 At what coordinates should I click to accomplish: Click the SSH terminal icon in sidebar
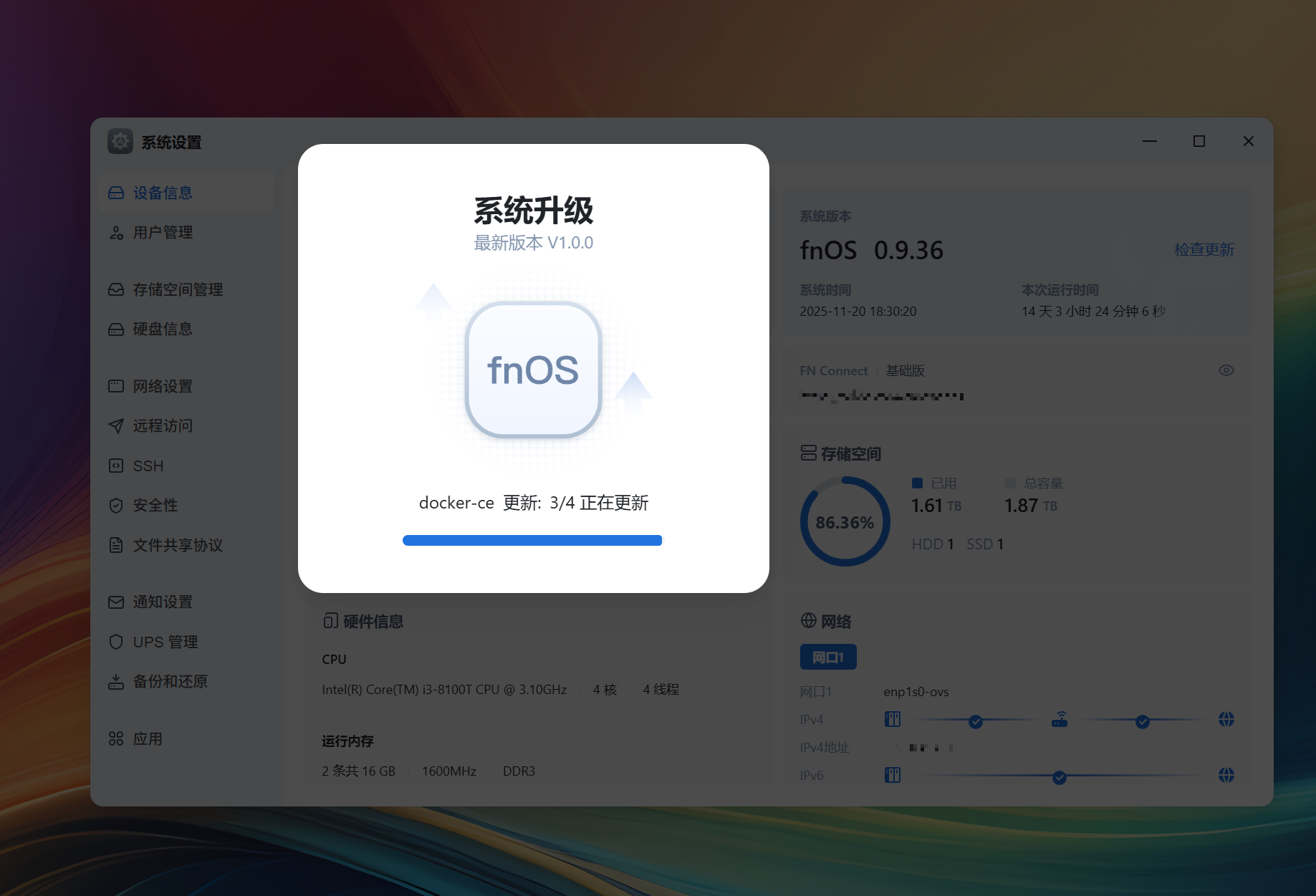pyautogui.click(x=116, y=466)
